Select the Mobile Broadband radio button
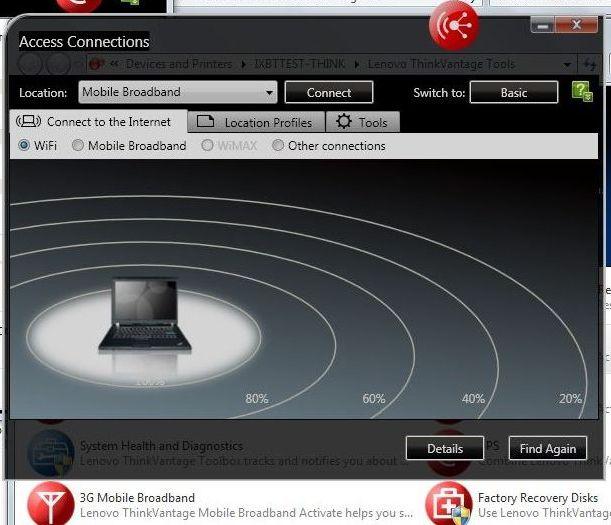Viewport: 611px width, 525px height. pos(78,145)
